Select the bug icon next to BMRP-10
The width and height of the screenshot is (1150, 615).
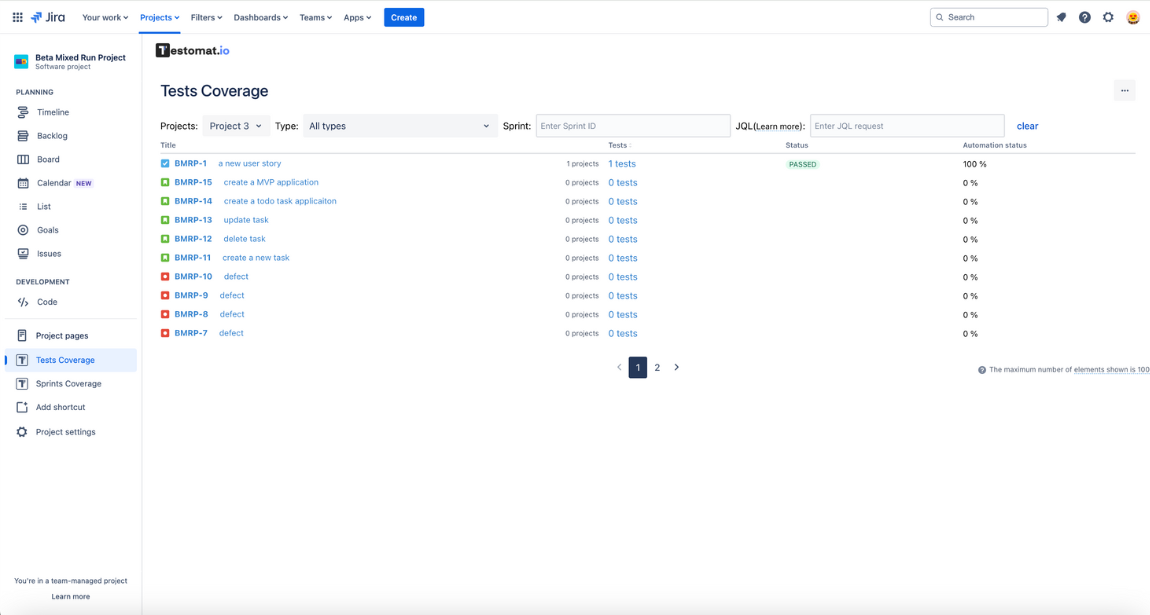165,276
